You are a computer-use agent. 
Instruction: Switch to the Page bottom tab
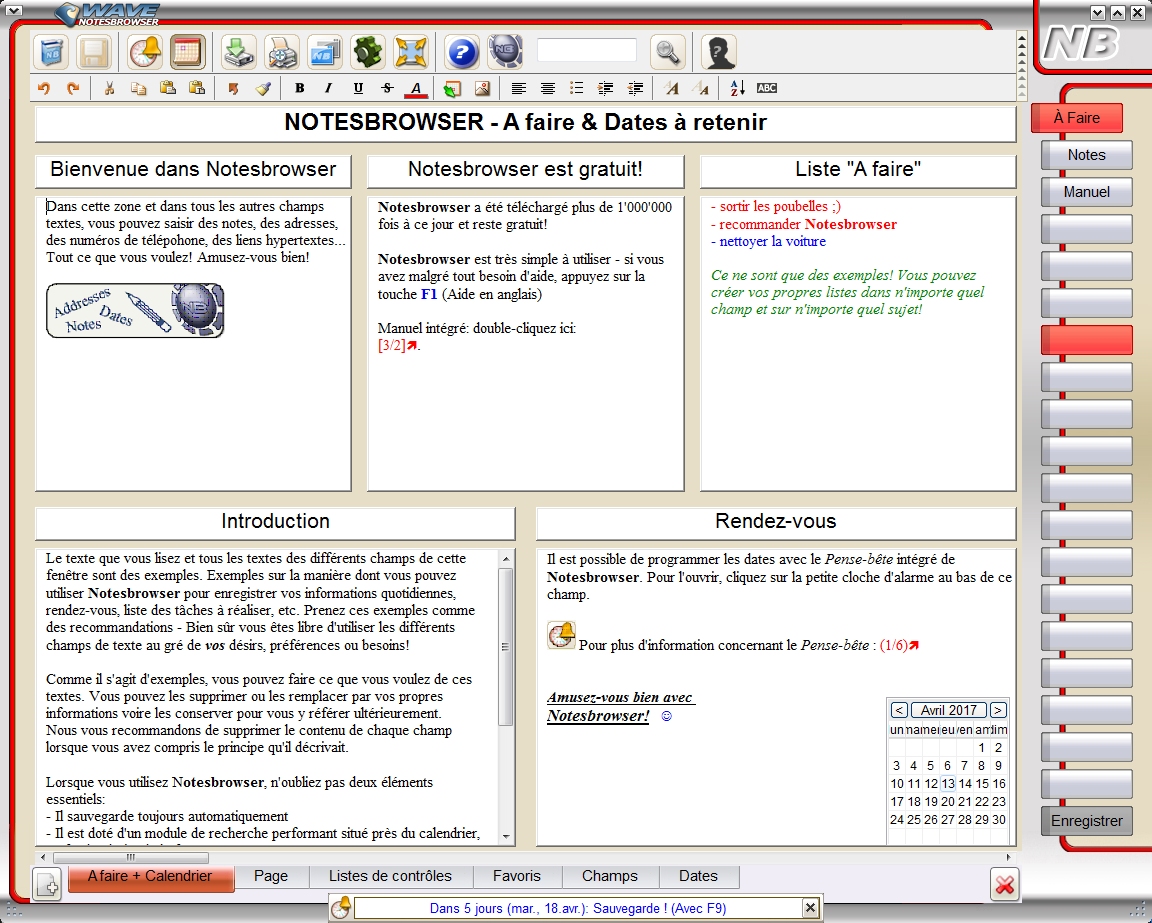(x=270, y=876)
